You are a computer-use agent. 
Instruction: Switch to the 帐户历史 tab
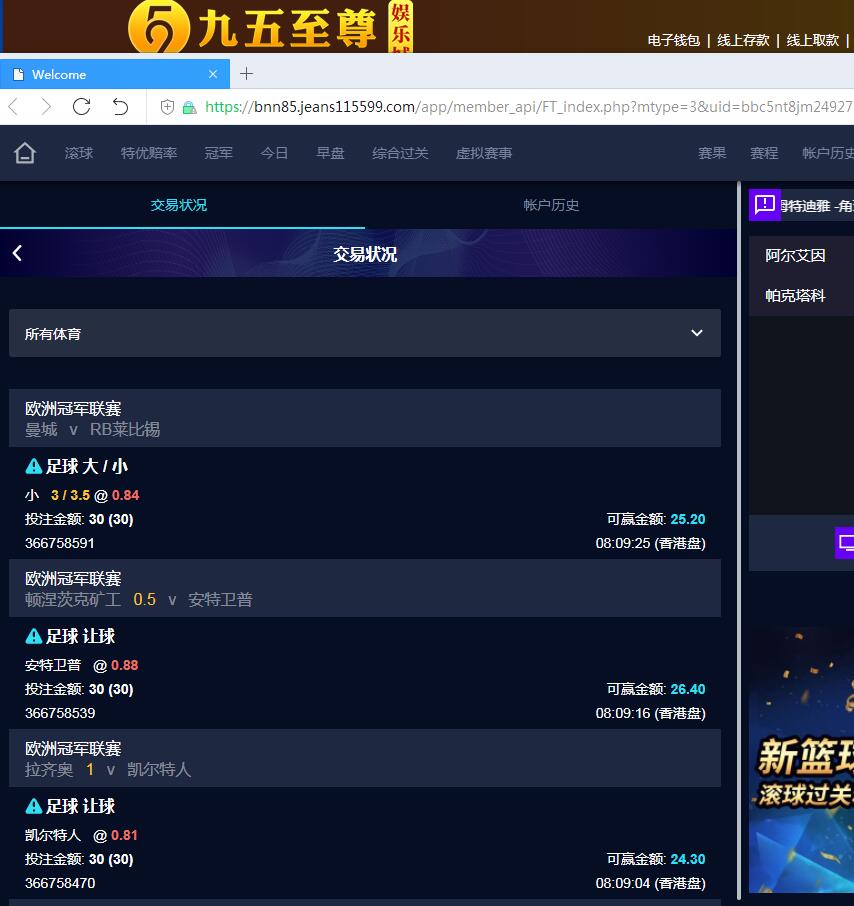tap(551, 205)
